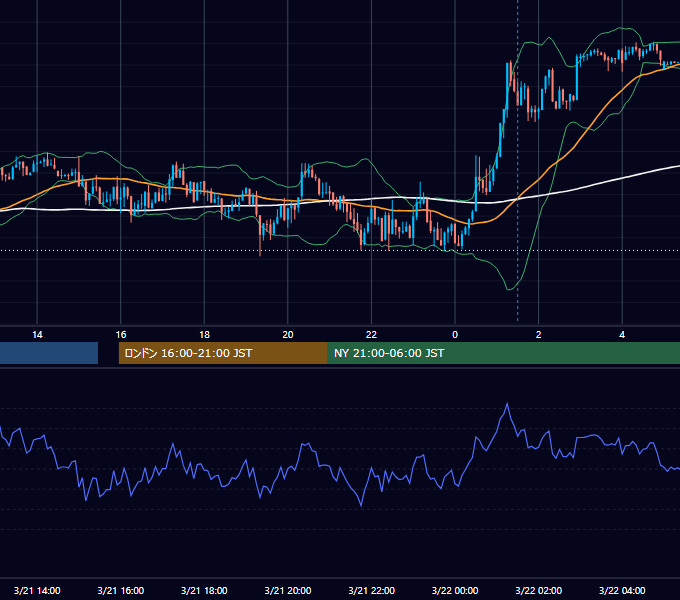
Task: Click the hour label 22 on price chart axis
Action: (371, 335)
